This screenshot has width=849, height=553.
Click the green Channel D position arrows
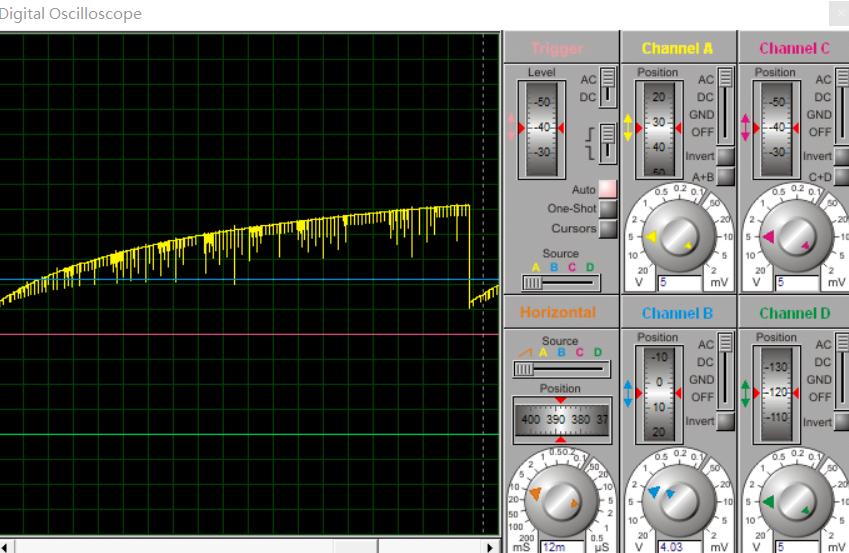pos(745,393)
